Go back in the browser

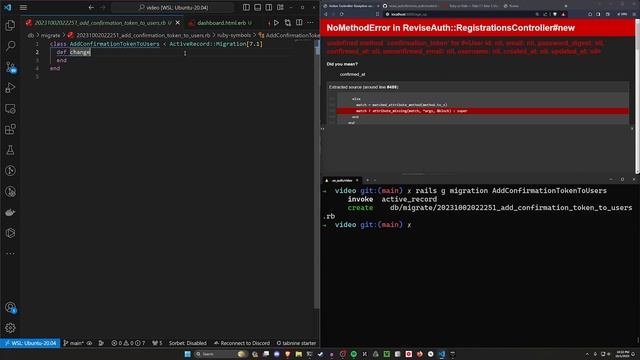(326, 14)
